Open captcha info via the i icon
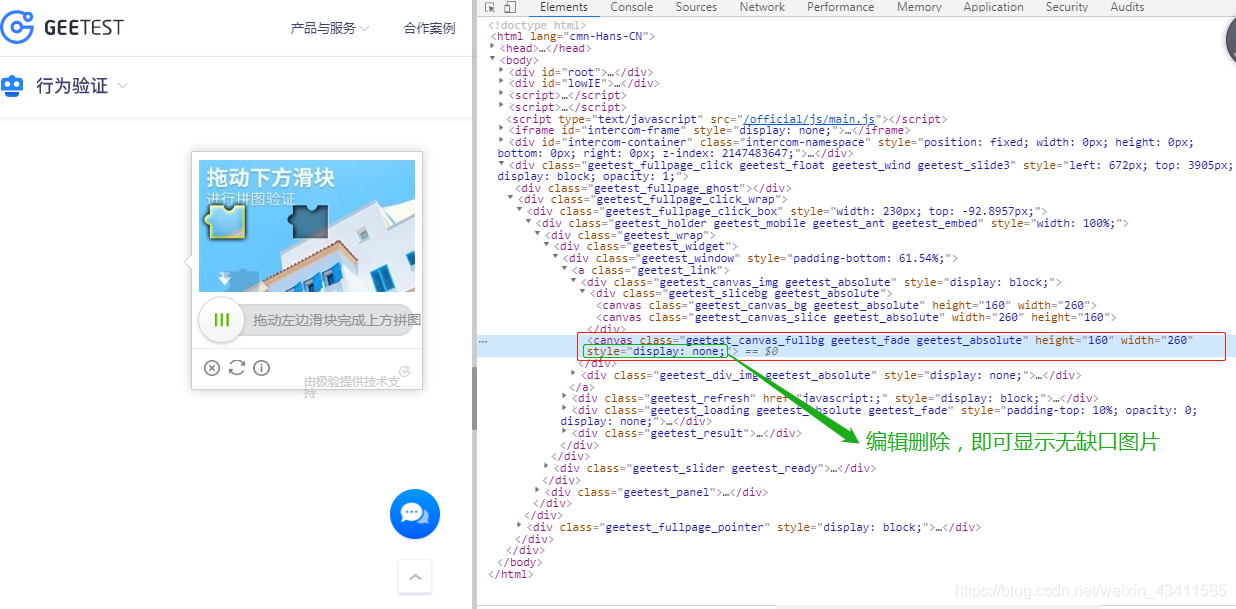The height and width of the screenshot is (609, 1236). 261,368
